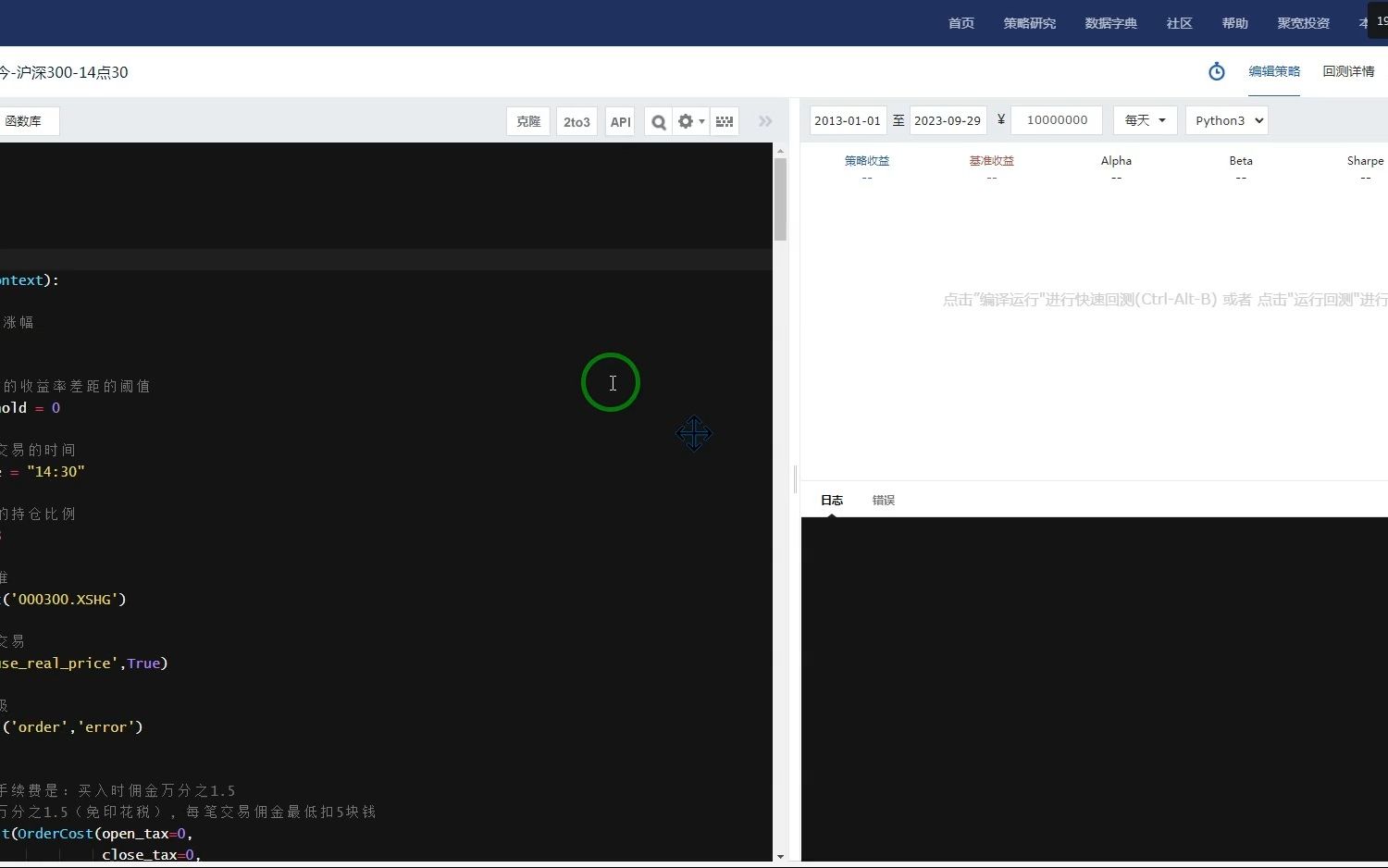This screenshot has height=868, width=1388.
Task: Open the 错误 errors tab
Action: 884,500
